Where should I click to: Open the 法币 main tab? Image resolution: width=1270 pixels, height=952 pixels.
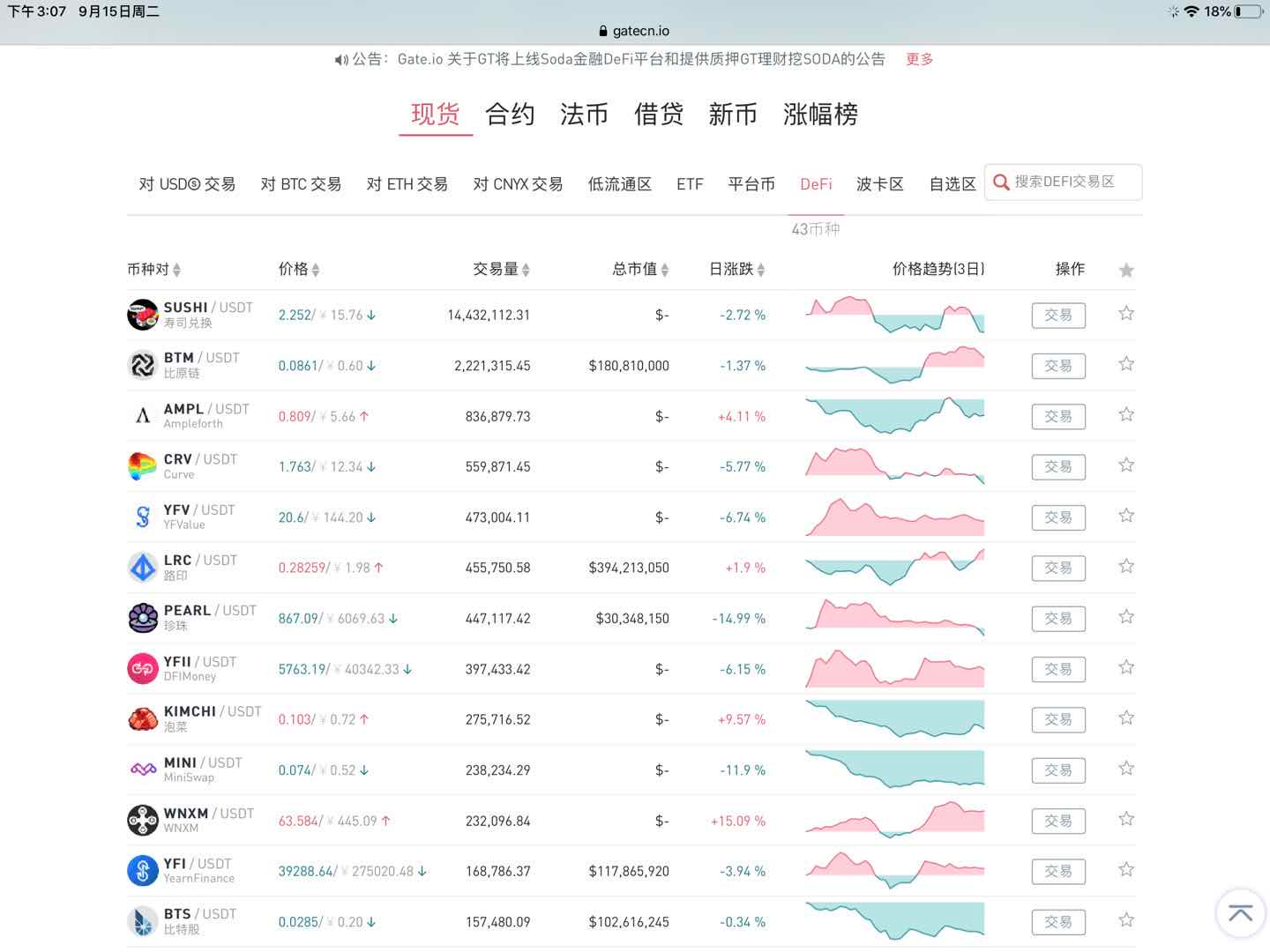pyautogui.click(x=584, y=115)
